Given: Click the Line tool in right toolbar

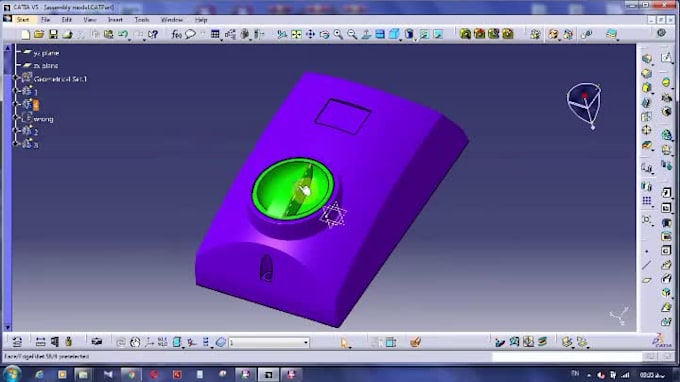Looking at the screenshot, I should [x=647, y=265].
